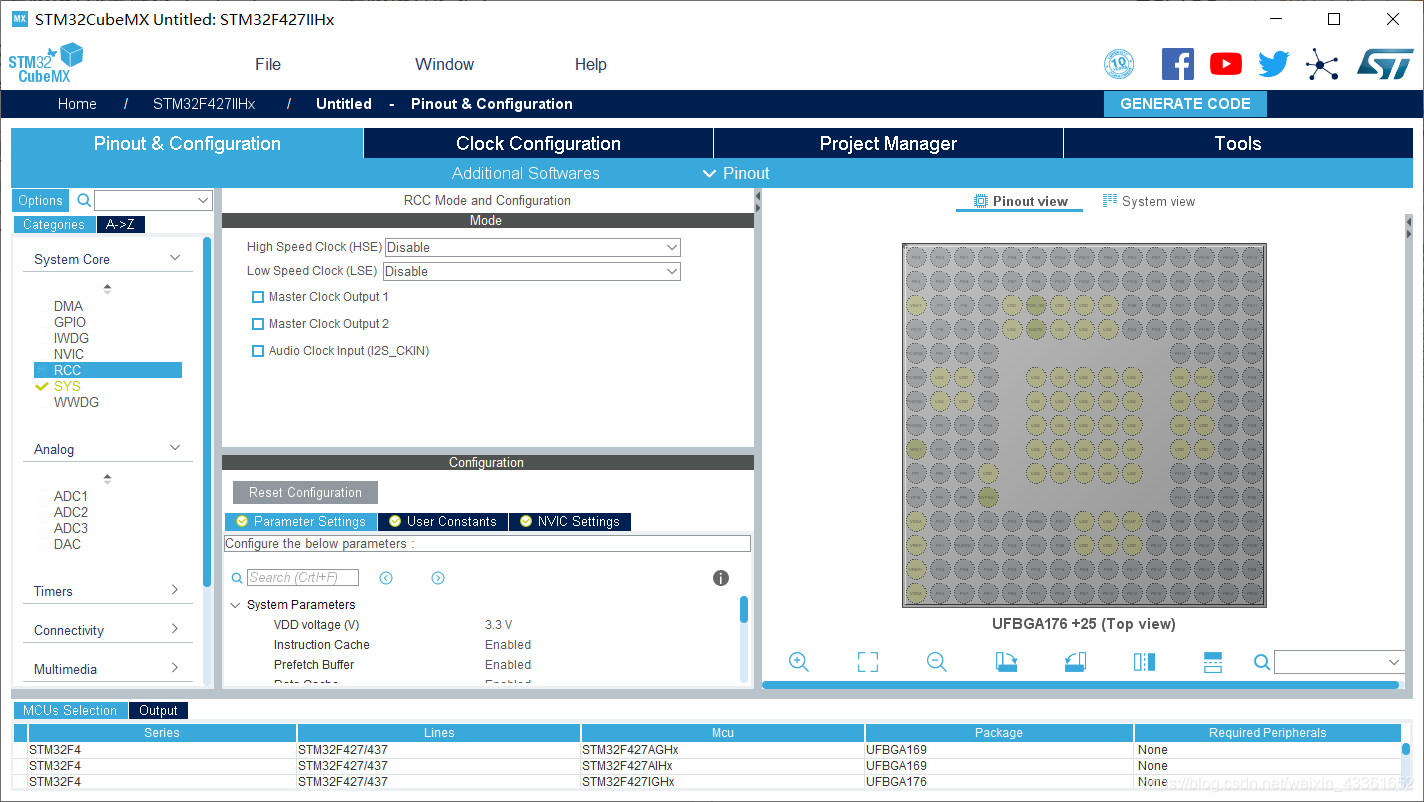The image size is (1424, 802).
Task: Open the Additional Softwares menu
Action: pyautogui.click(x=526, y=173)
